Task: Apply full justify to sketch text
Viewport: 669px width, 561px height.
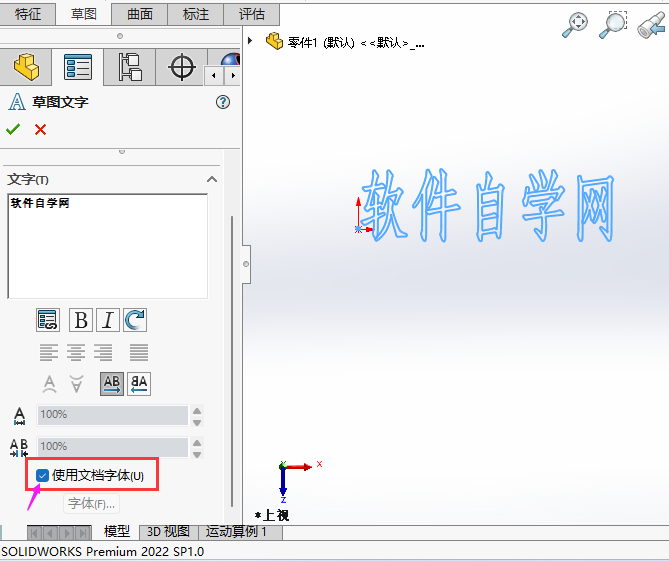Action: [139, 352]
